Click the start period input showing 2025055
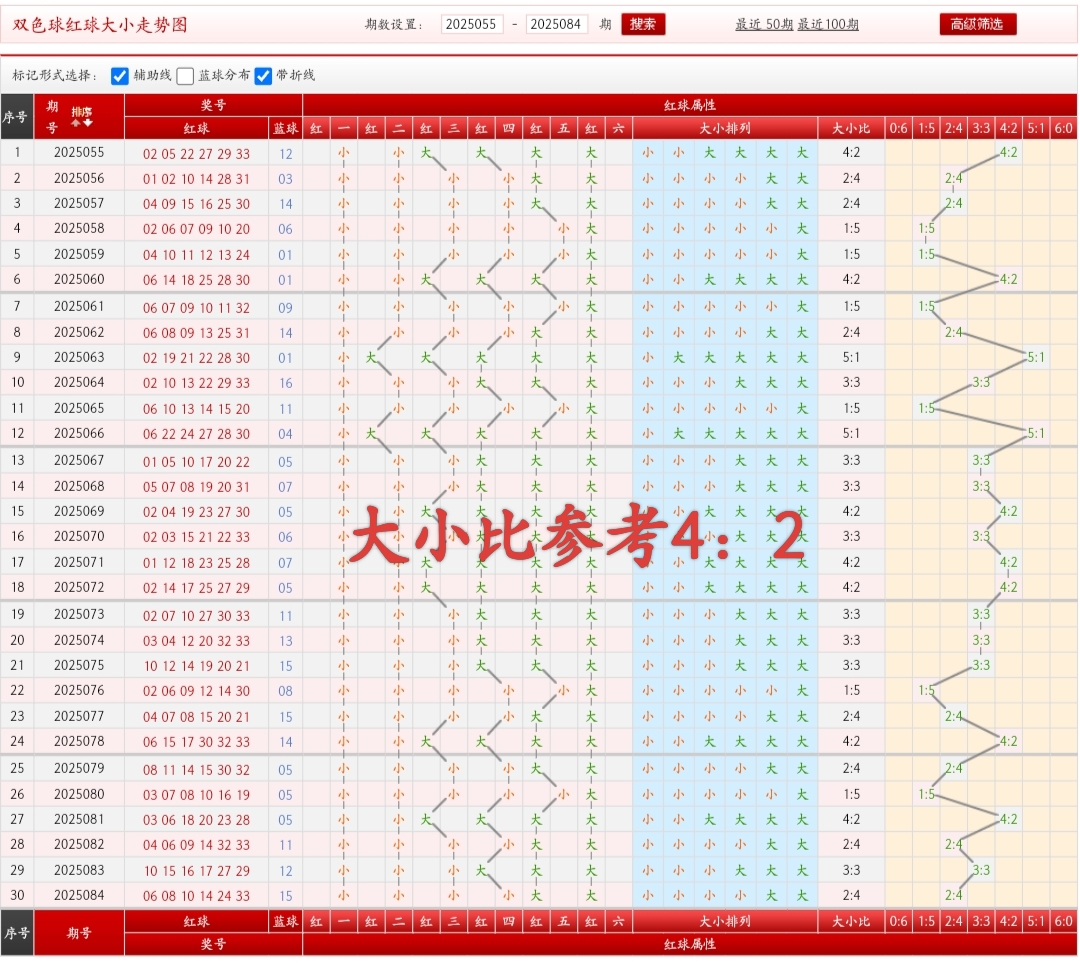The image size is (1080, 976). point(471,24)
